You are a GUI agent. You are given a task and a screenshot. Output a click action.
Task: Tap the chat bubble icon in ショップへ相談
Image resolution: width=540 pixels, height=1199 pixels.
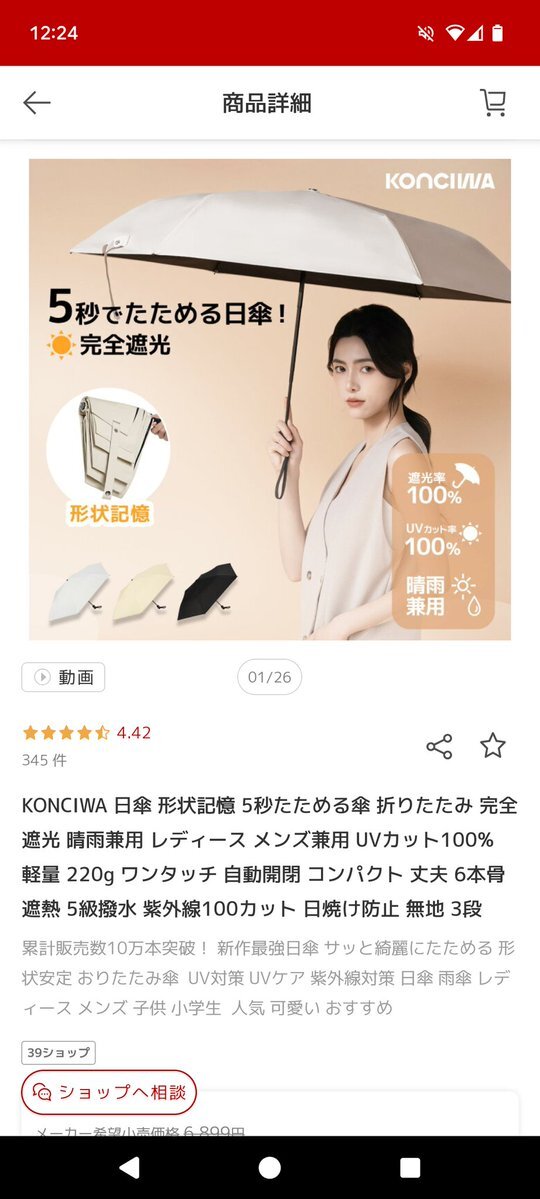43,1092
